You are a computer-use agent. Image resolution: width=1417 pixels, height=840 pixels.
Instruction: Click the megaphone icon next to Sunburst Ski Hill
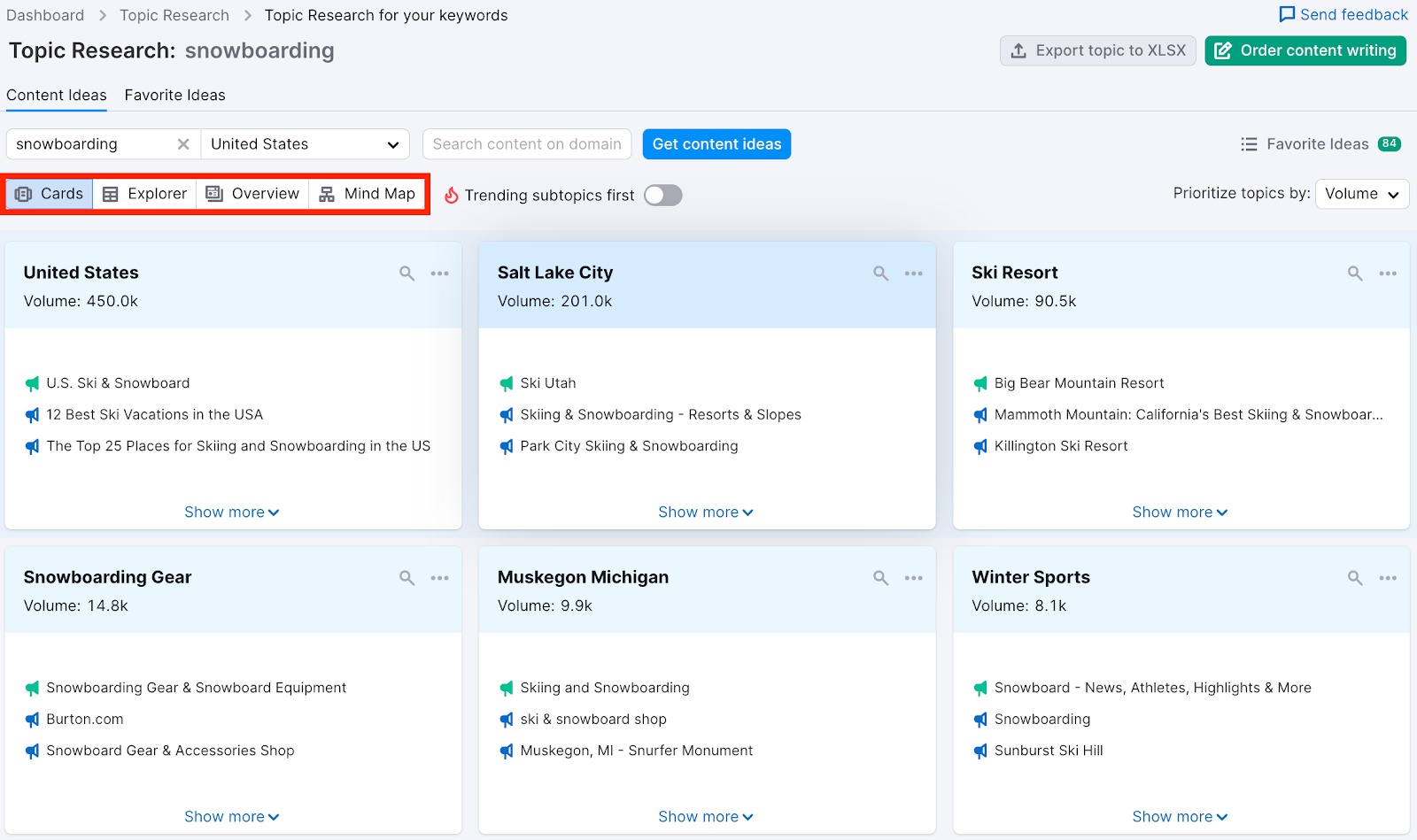(x=980, y=751)
